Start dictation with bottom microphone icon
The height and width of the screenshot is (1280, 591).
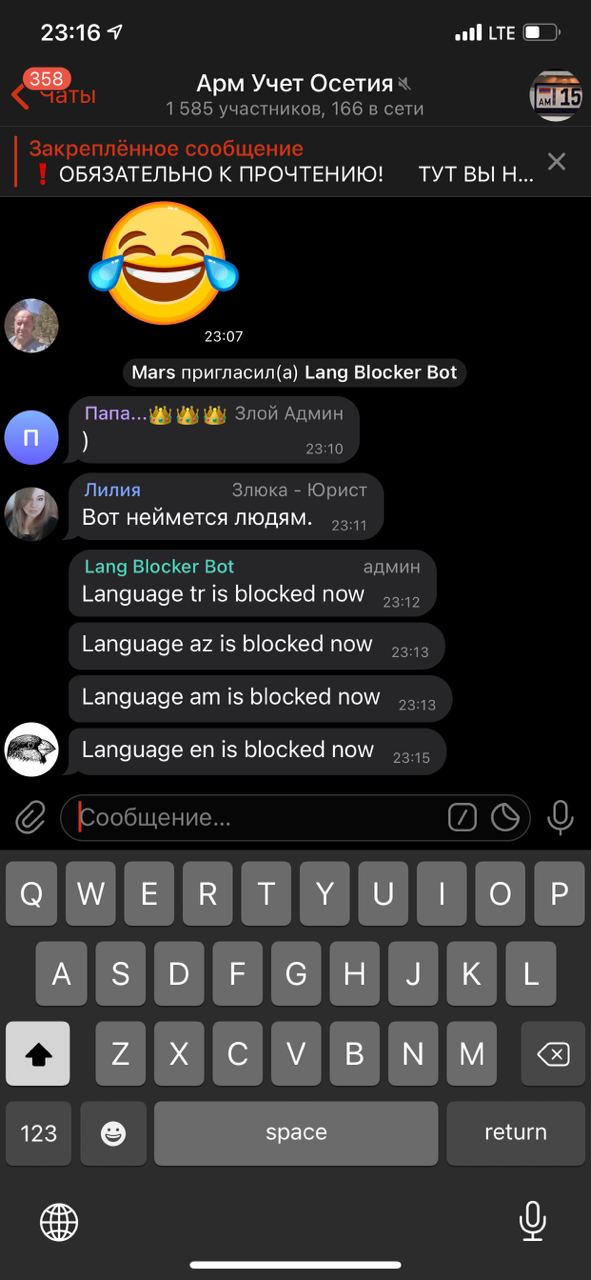[533, 1221]
